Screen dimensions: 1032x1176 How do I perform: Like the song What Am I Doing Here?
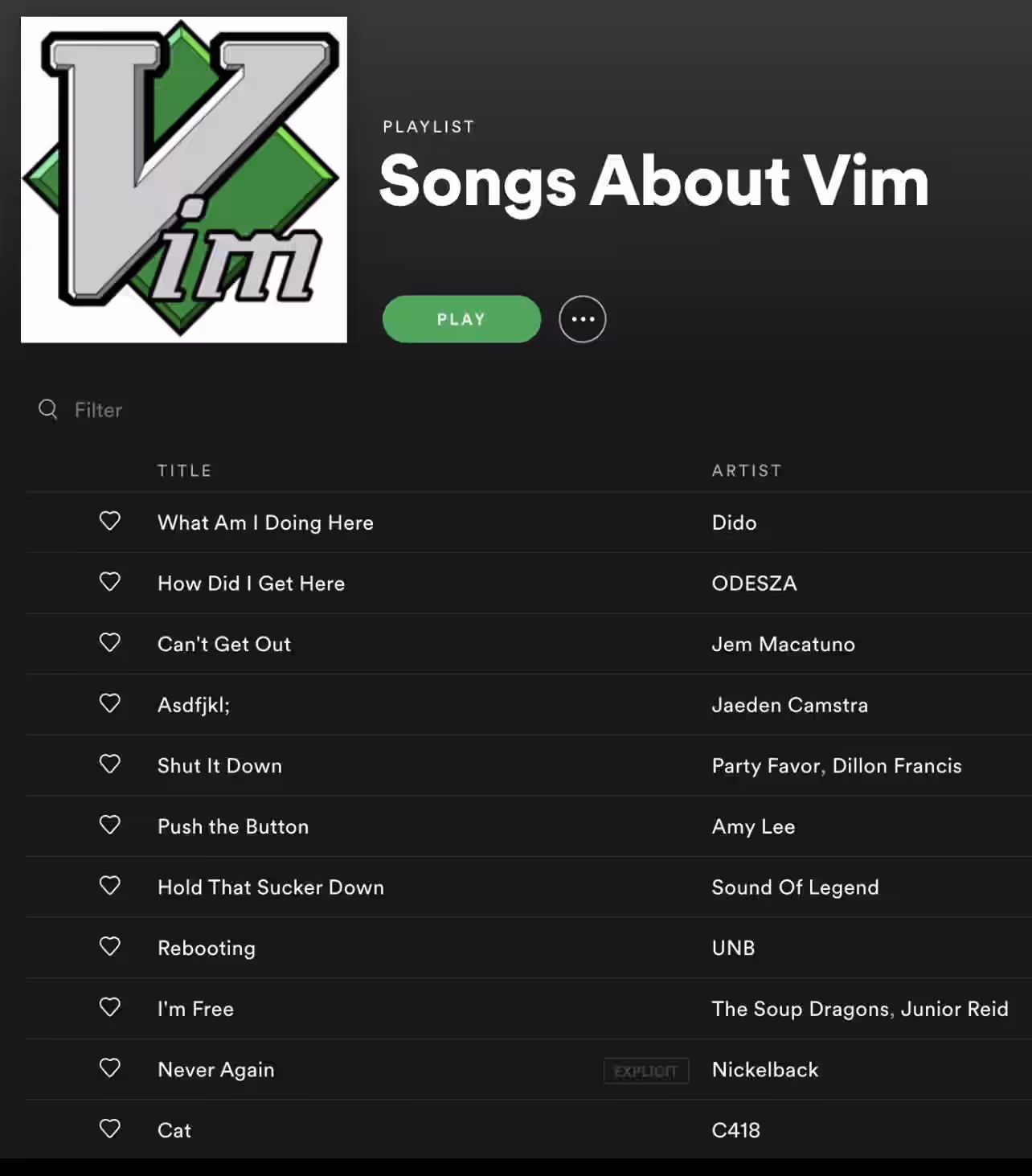click(110, 521)
